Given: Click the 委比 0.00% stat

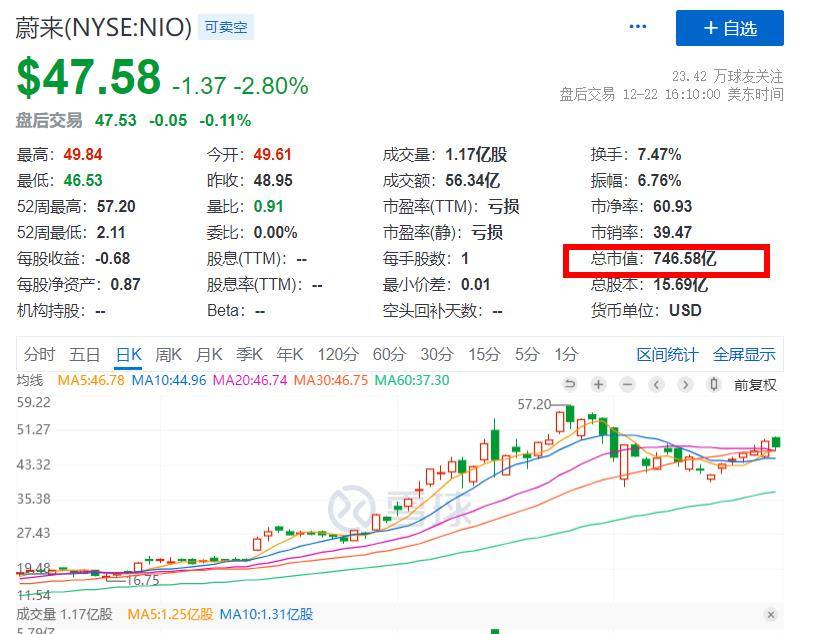Looking at the screenshot, I should tap(252, 232).
